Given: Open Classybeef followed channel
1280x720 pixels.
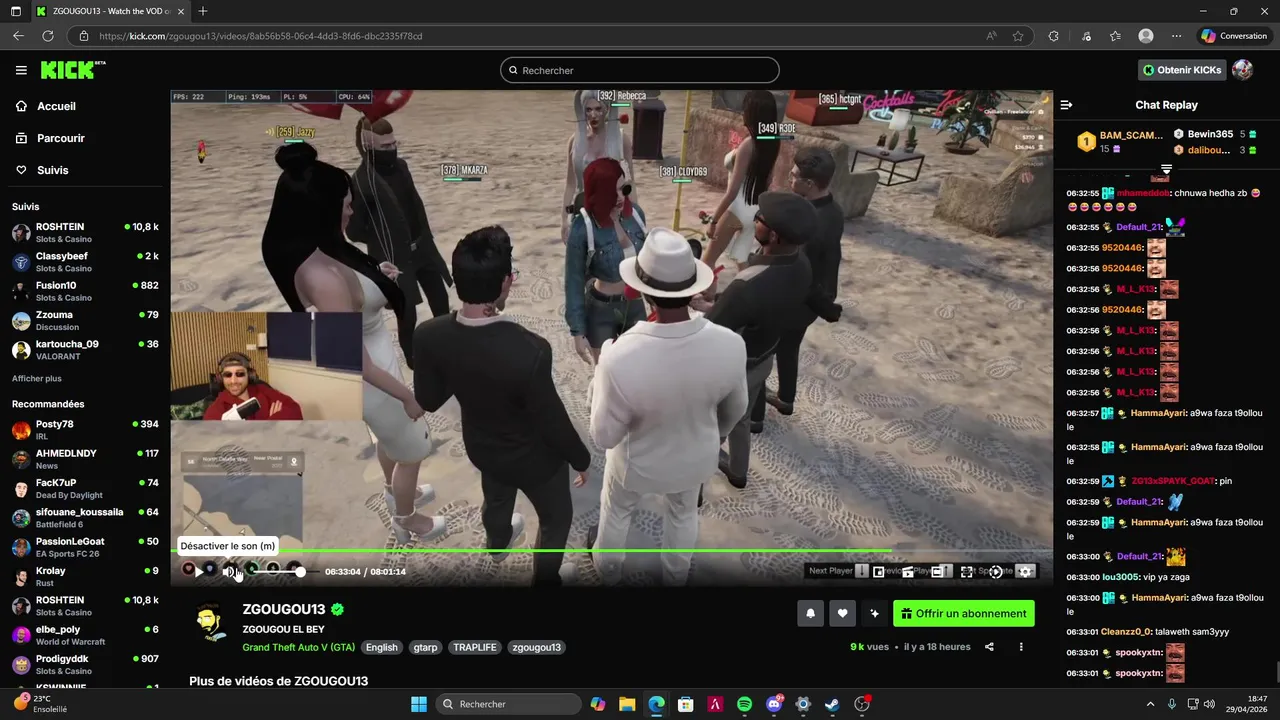Looking at the screenshot, I should pos(85,262).
